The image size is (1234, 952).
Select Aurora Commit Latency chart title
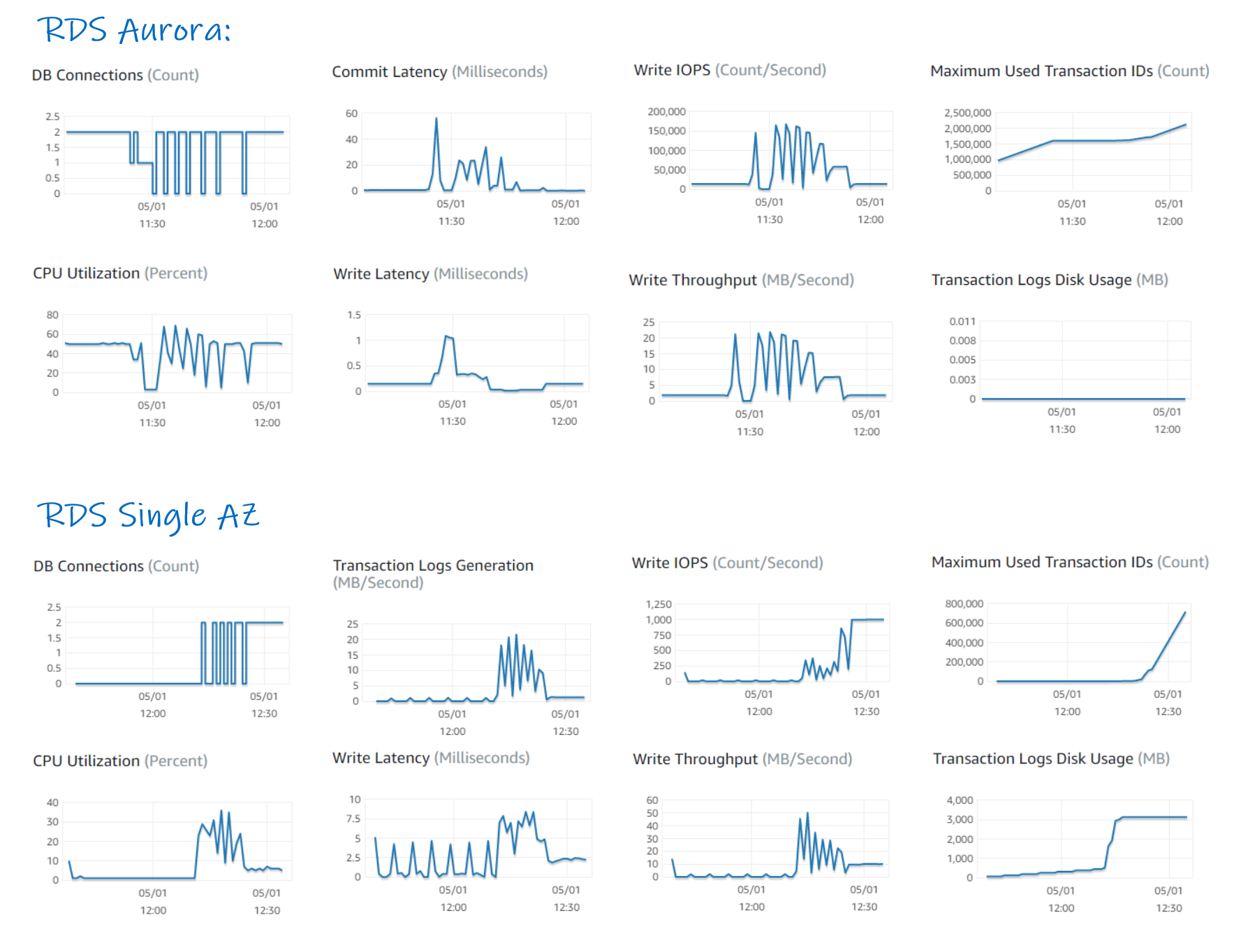click(x=439, y=71)
